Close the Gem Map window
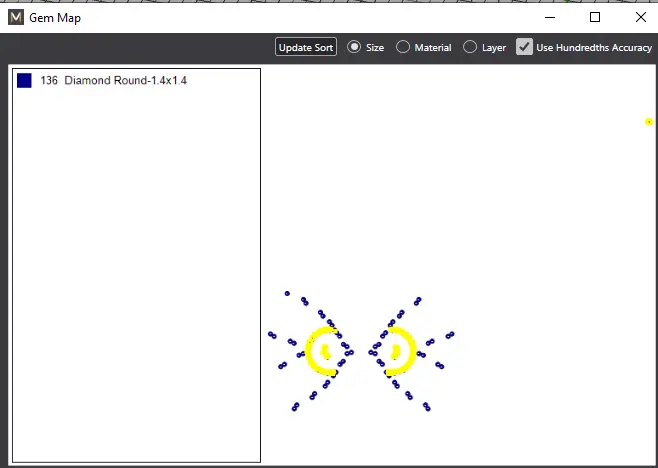The height and width of the screenshot is (468, 658). pyautogui.click(x=639, y=17)
